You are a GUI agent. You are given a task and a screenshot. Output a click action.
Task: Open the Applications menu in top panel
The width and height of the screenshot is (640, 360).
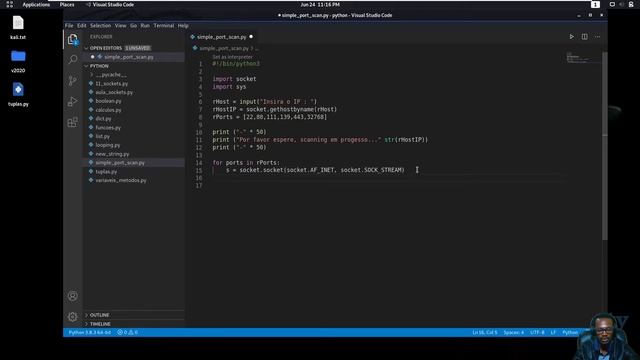coord(36,4)
